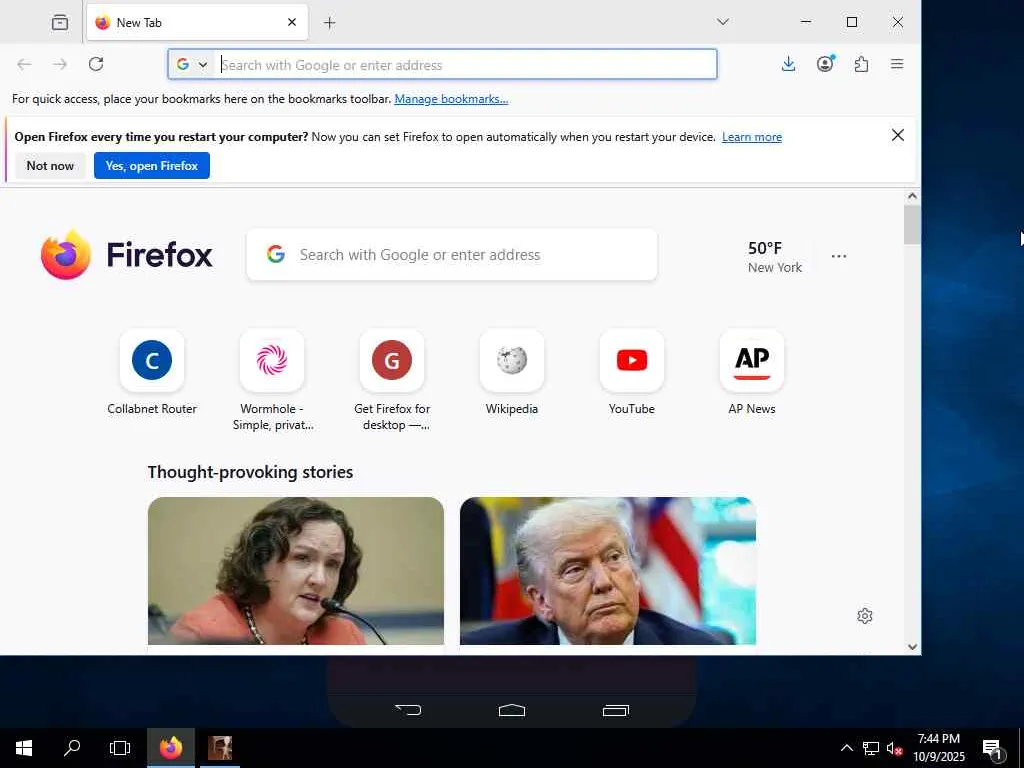Screen dimensions: 1024x768
Task: Open the Learn more link
Action: 752,137
